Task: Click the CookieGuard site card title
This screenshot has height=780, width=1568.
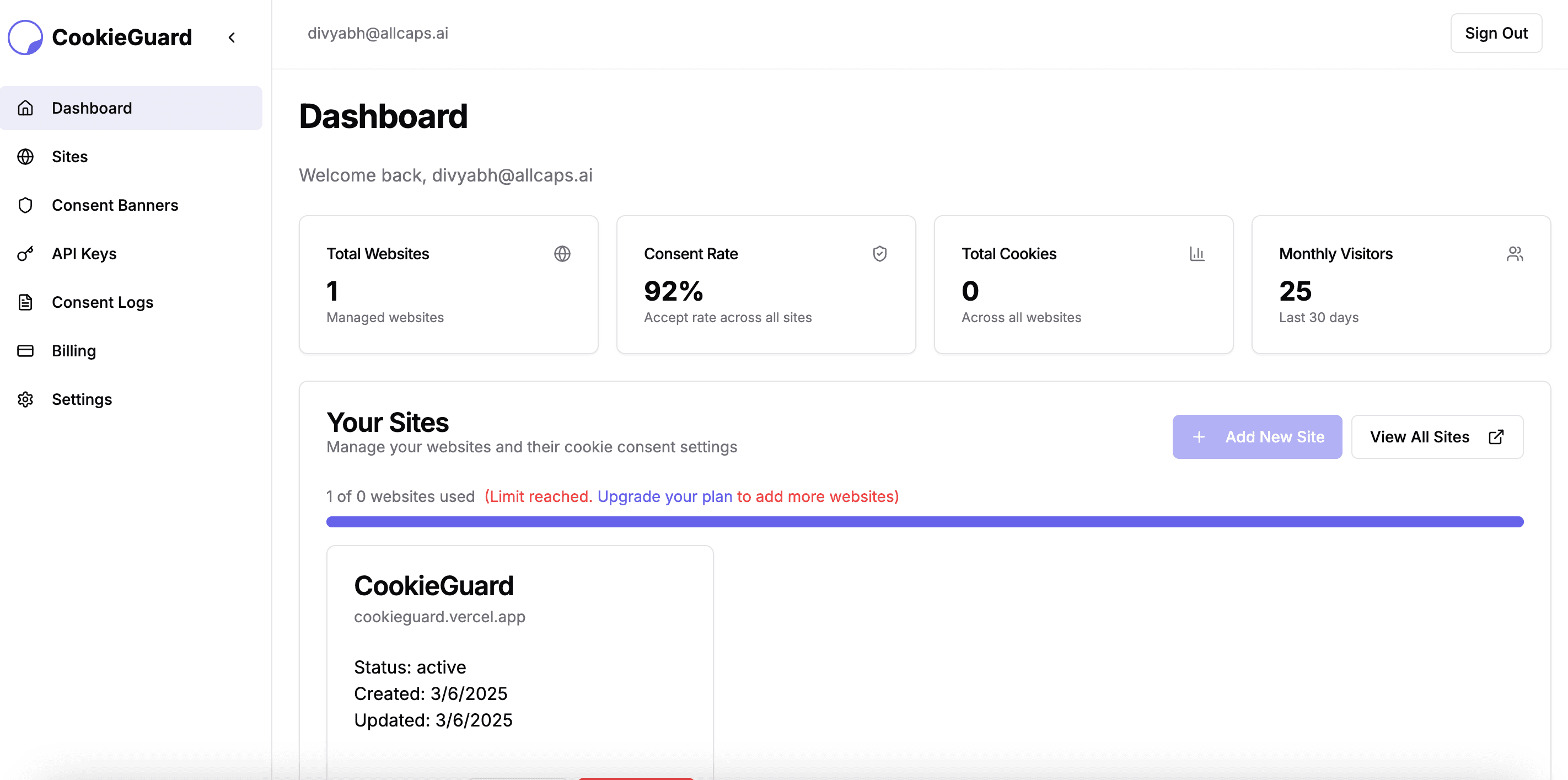Action: [433, 585]
